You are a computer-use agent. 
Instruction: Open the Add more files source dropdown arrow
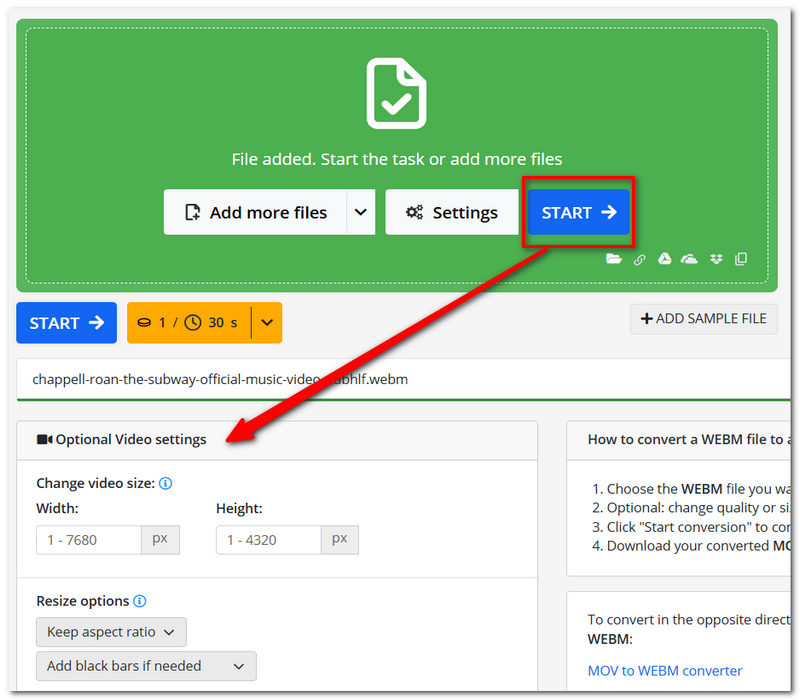(x=361, y=212)
